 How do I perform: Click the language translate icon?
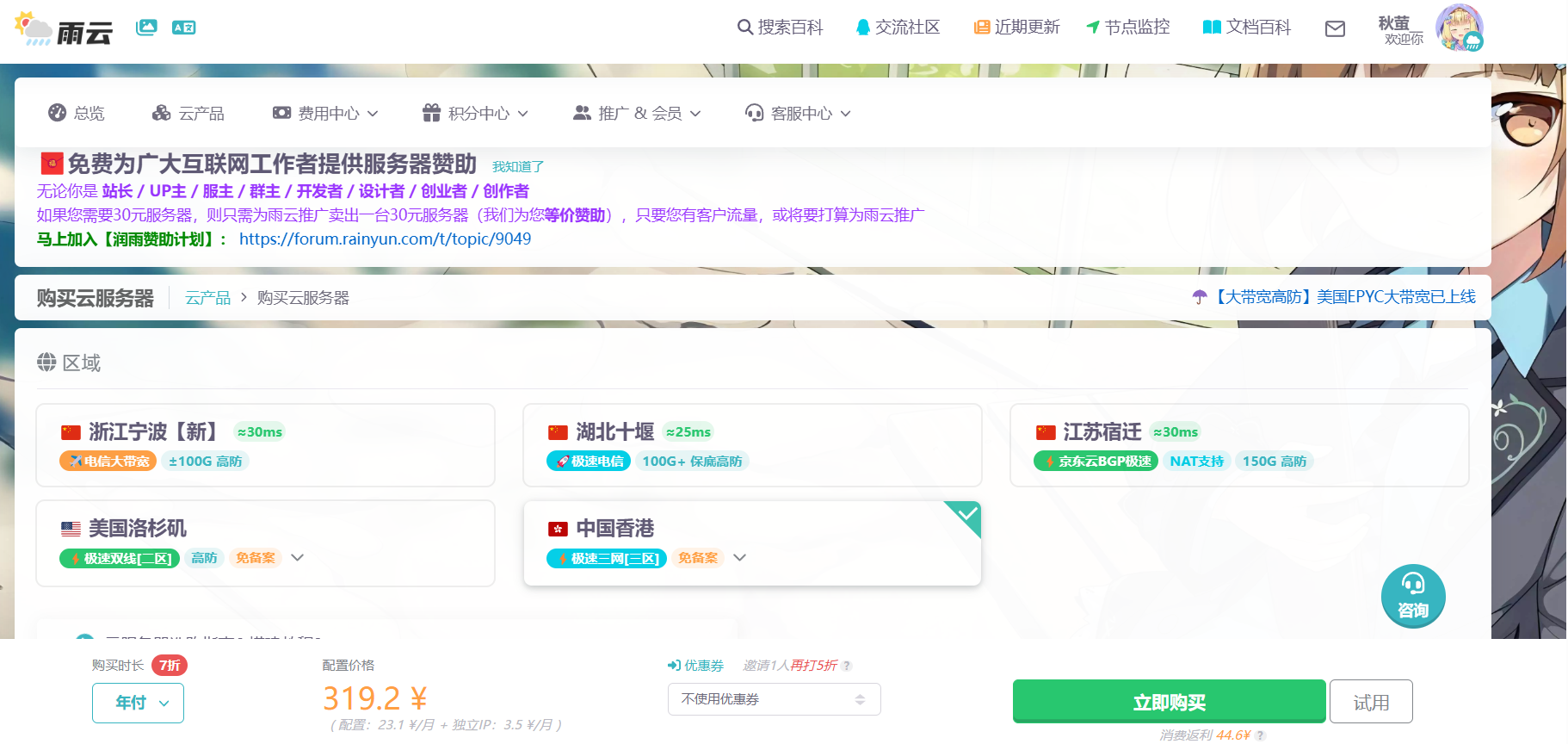(x=183, y=28)
